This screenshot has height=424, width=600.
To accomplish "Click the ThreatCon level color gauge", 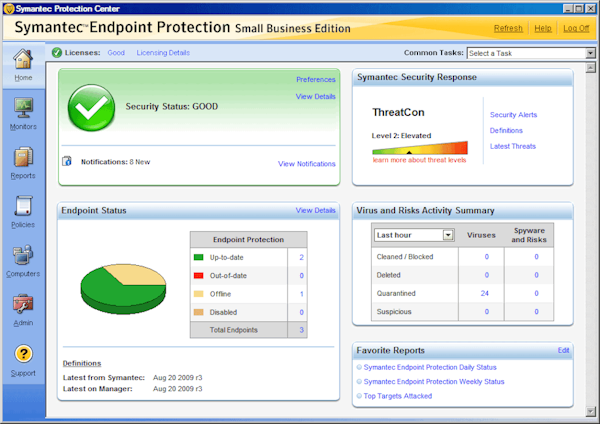I will coord(419,148).
